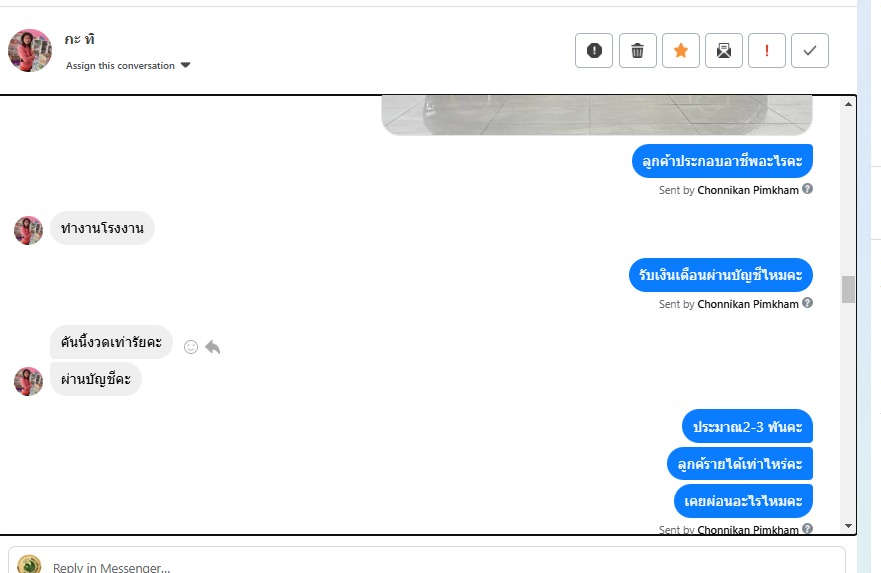Click customer name กะ ทิ
The image size is (881, 573).
pyautogui.click(x=79, y=39)
